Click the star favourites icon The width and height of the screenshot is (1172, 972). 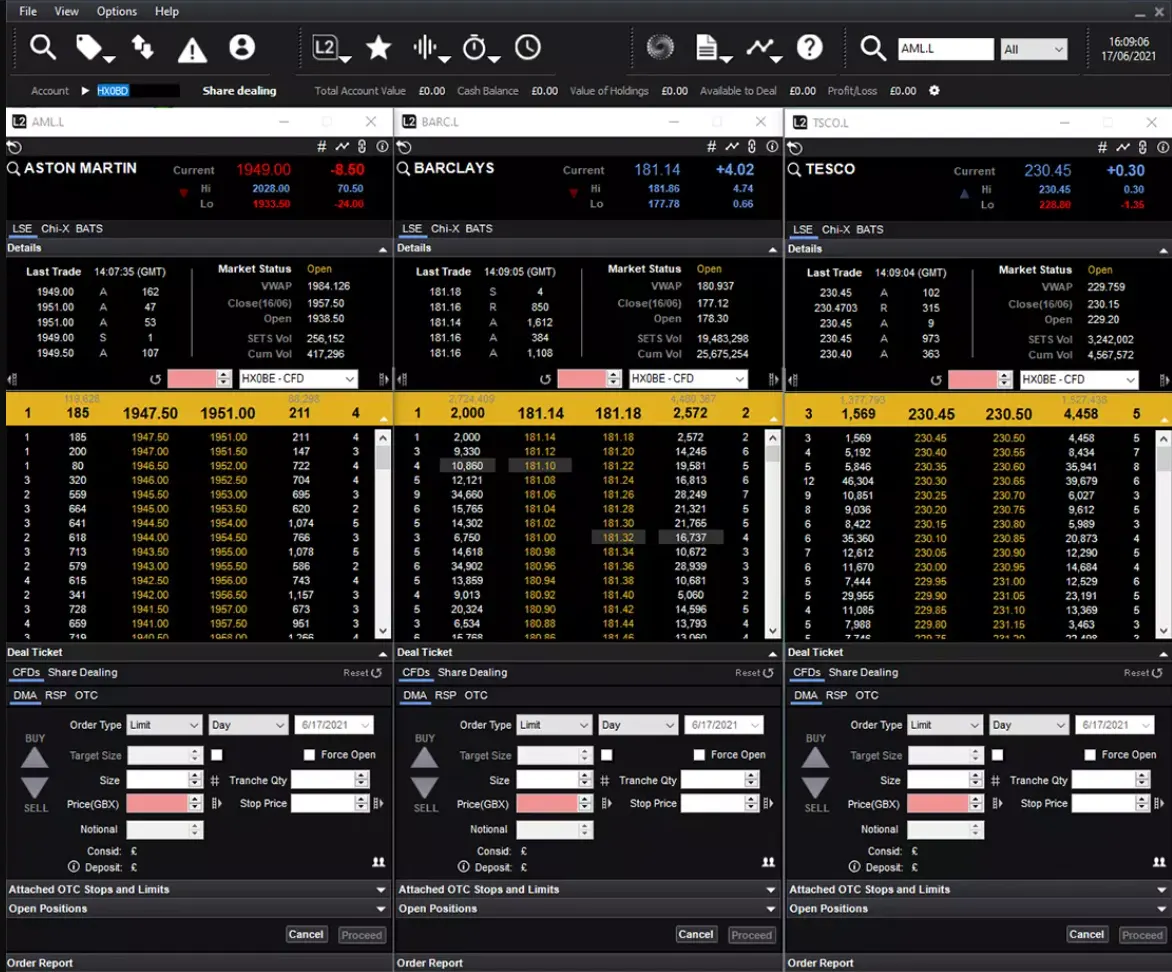tap(378, 48)
